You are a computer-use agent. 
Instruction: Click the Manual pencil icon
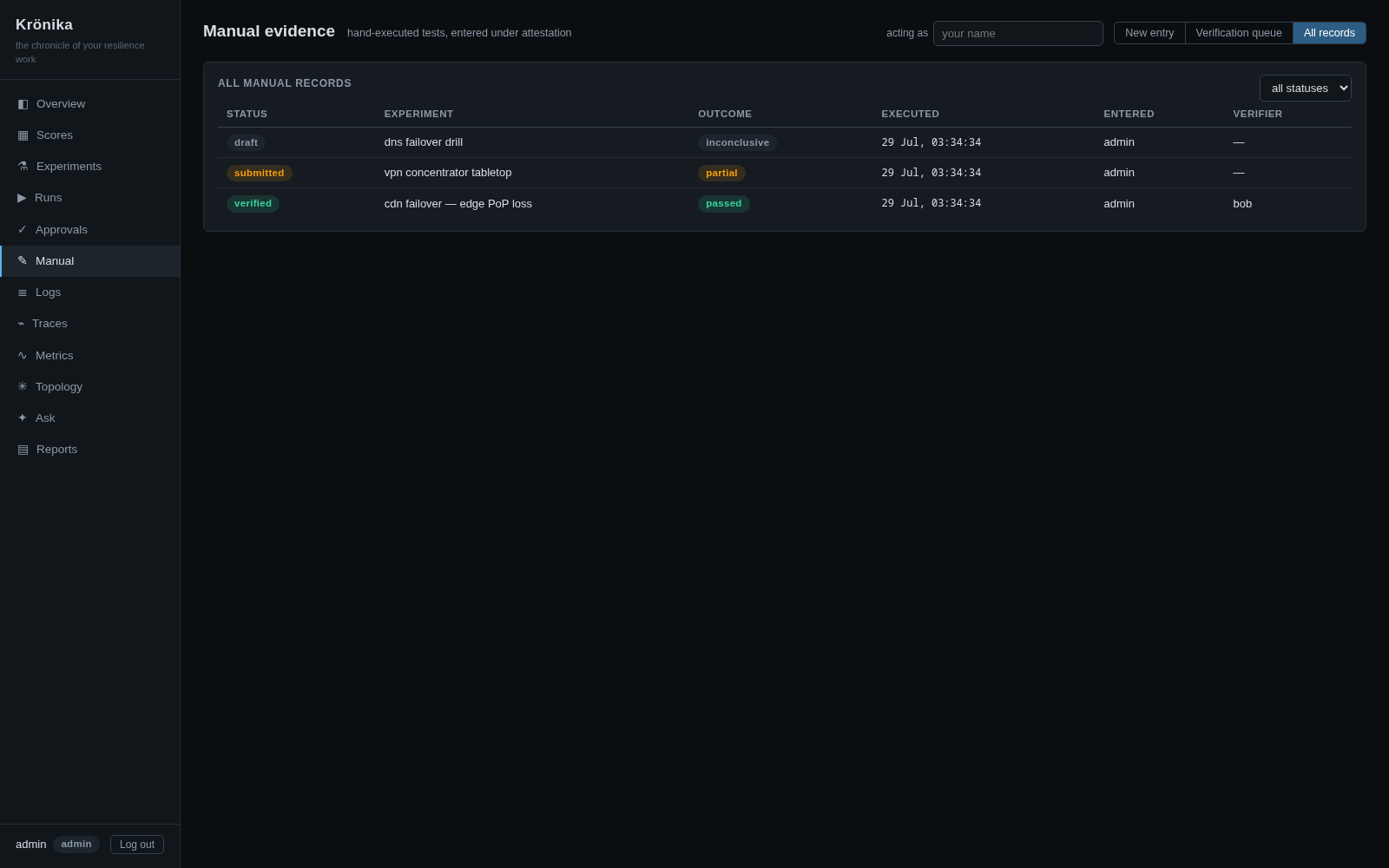[x=23, y=261]
